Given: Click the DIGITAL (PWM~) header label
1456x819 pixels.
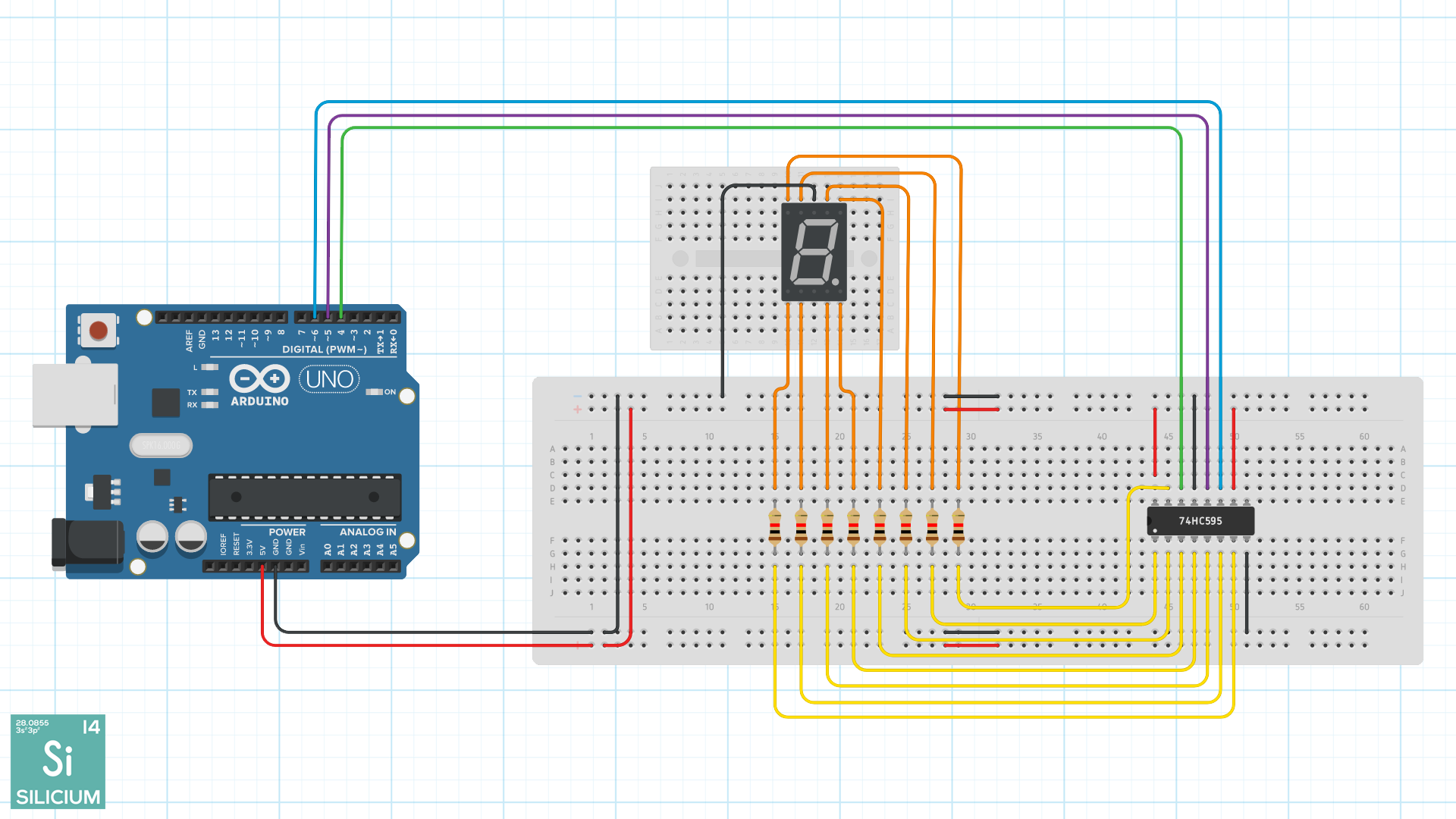Looking at the screenshot, I should (325, 350).
